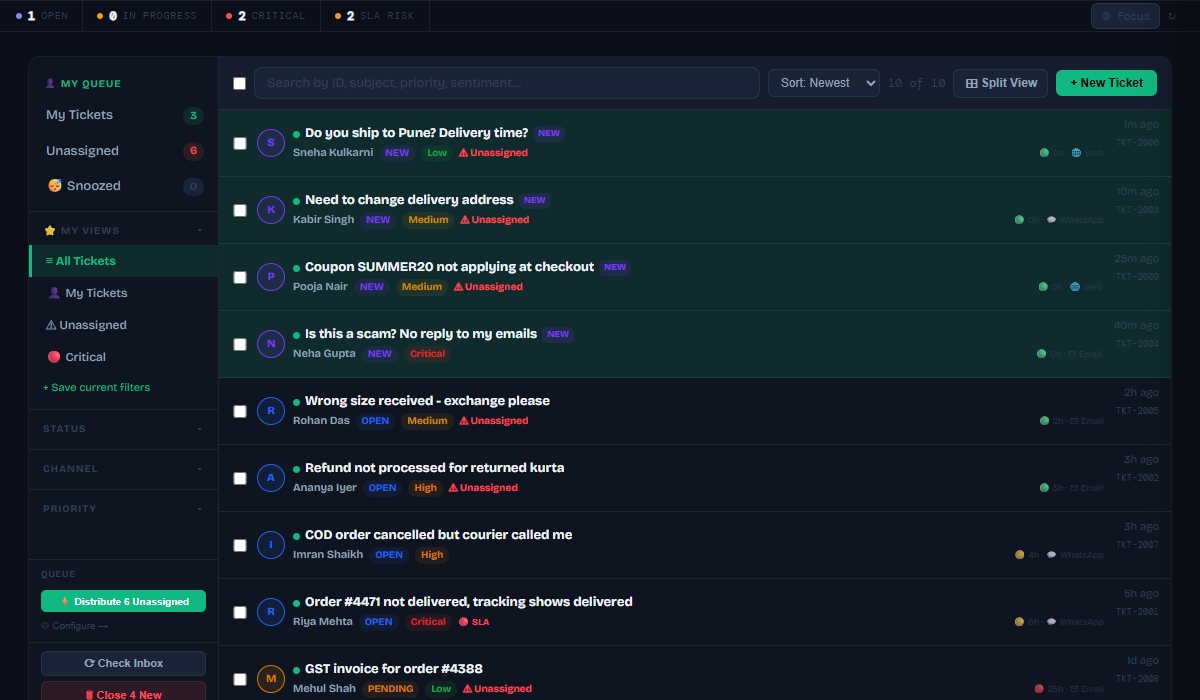This screenshot has height=700, width=1200.
Task: Click the Focus button
Action: 1125,16
